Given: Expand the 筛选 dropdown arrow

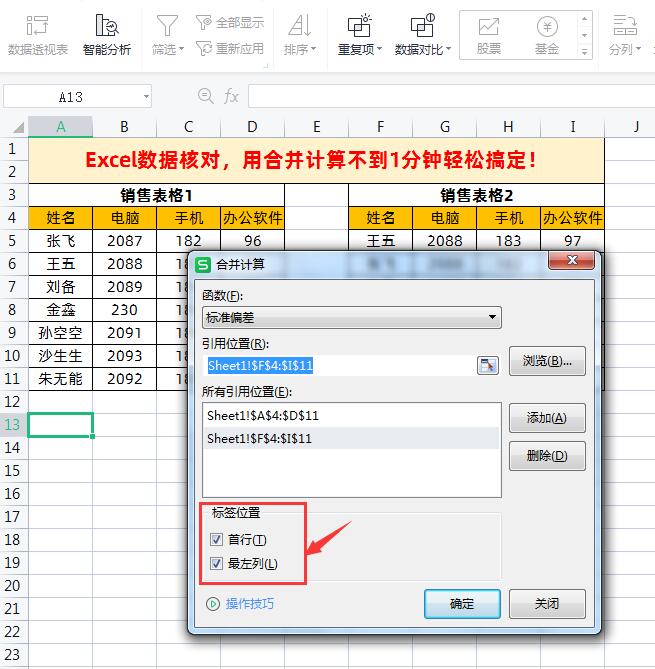Looking at the screenshot, I should coord(181,49).
